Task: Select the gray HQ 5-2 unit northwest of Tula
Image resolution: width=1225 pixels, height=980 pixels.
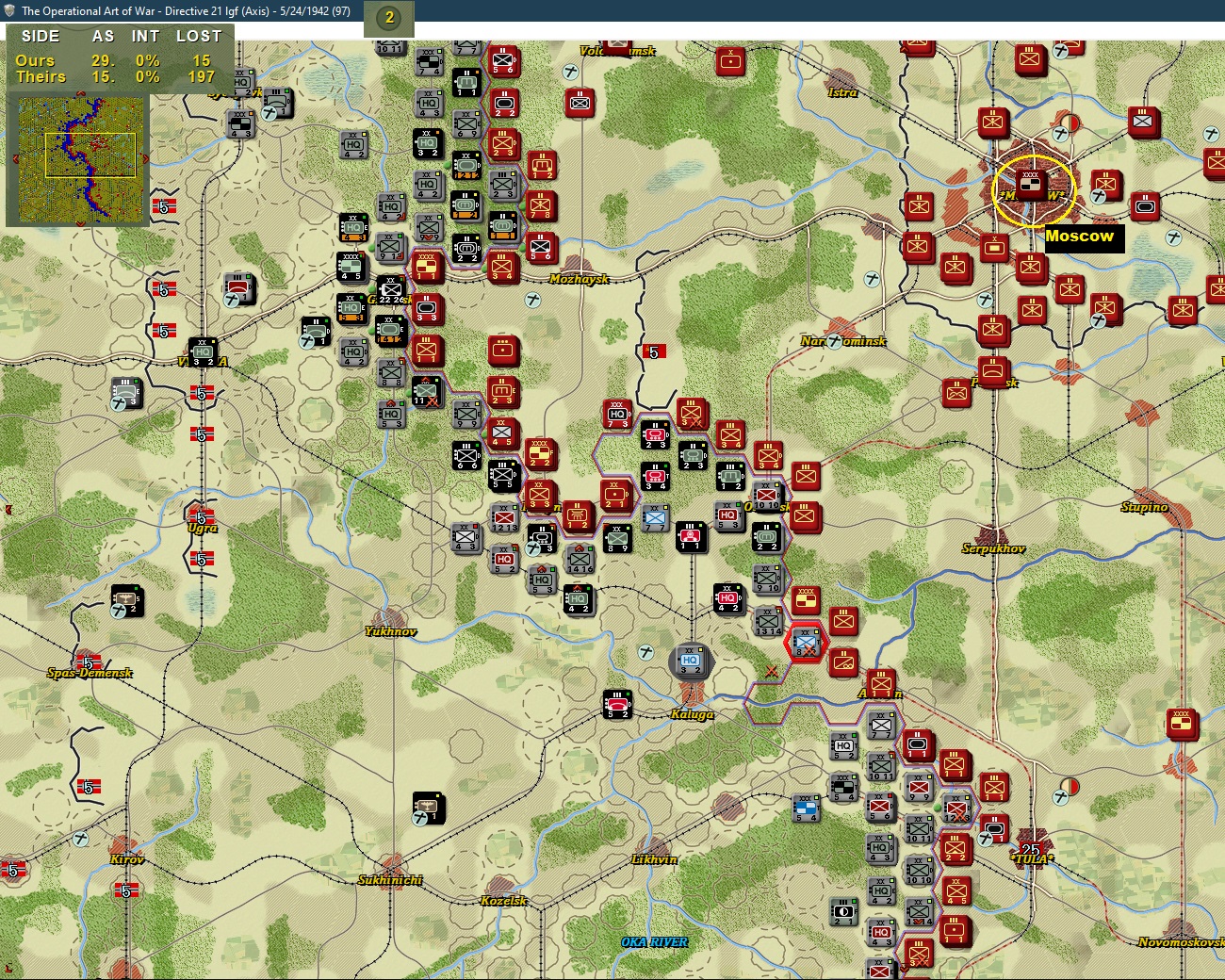Action: pyautogui.click(x=843, y=745)
